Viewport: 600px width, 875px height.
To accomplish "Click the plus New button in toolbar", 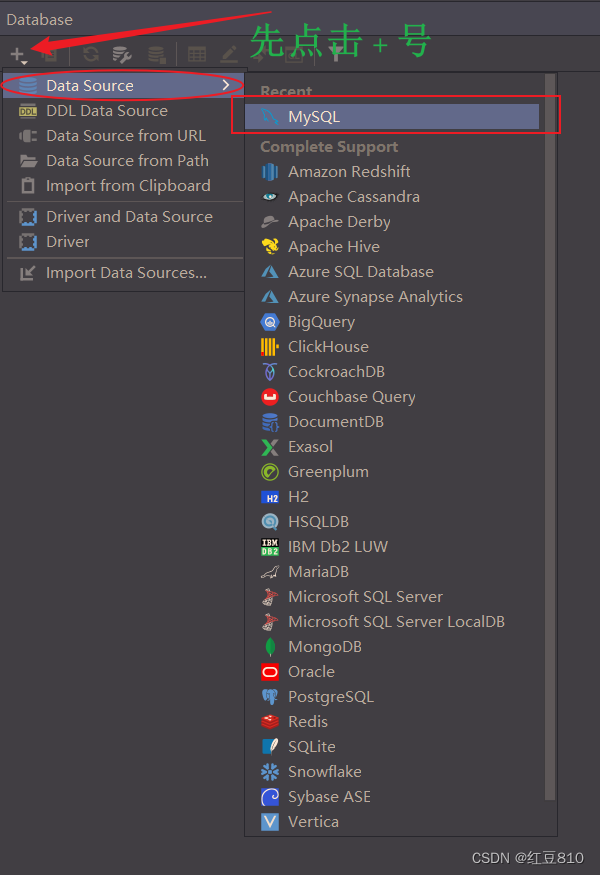I will (18, 55).
